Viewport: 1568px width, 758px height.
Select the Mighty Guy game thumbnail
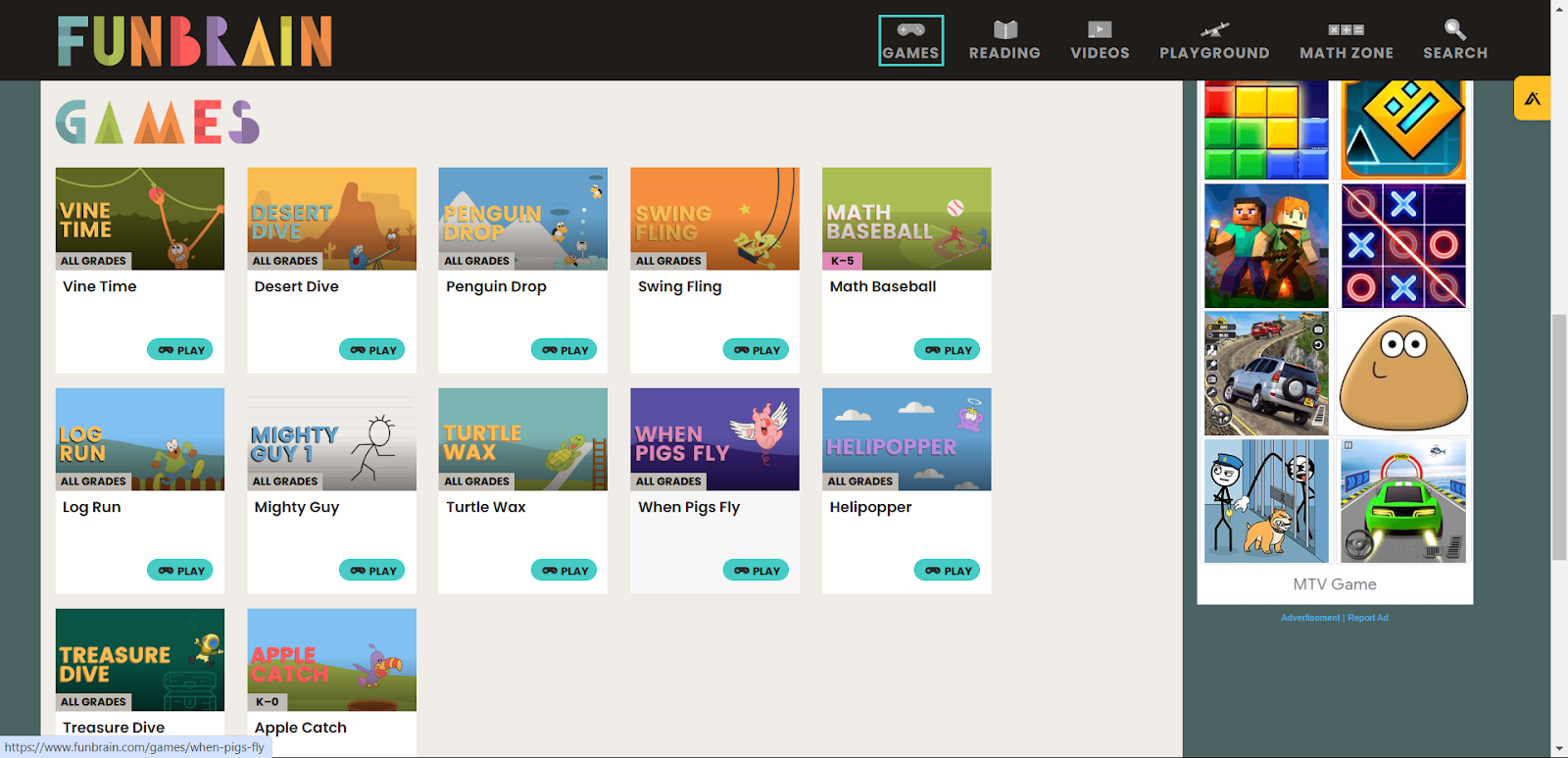331,438
